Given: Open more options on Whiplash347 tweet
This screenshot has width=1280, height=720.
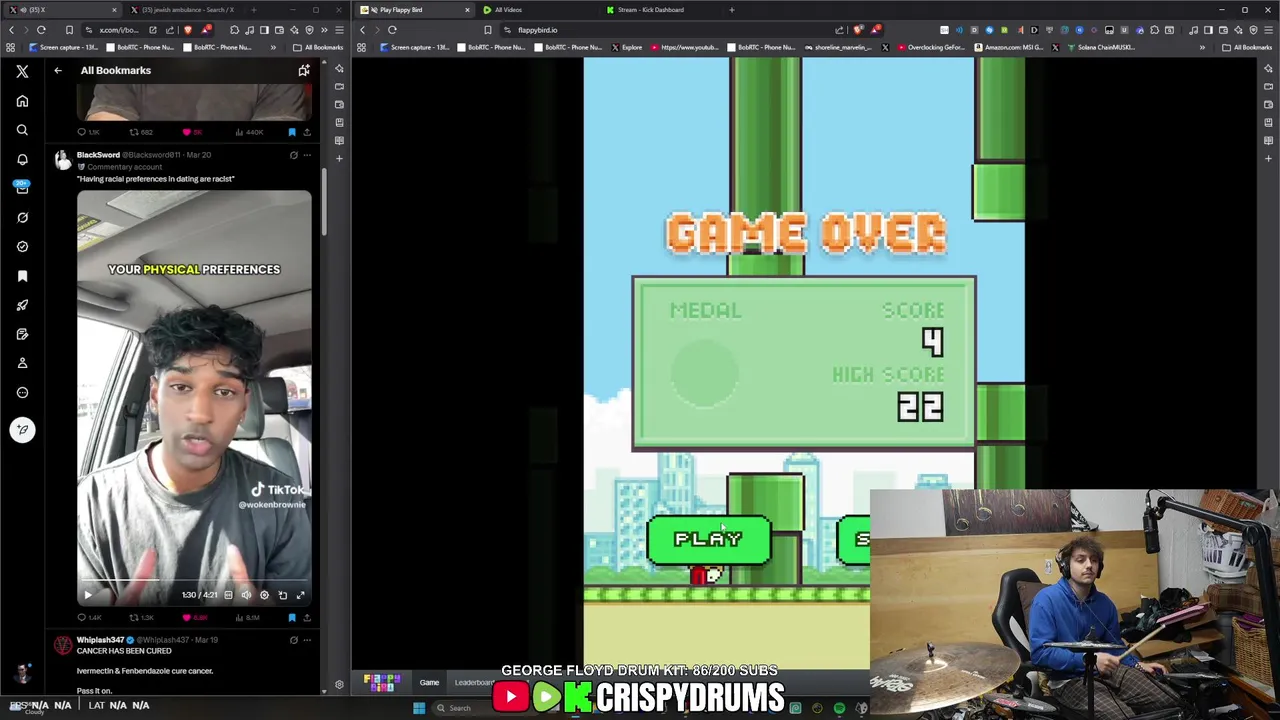Looking at the screenshot, I should [307, 640].
